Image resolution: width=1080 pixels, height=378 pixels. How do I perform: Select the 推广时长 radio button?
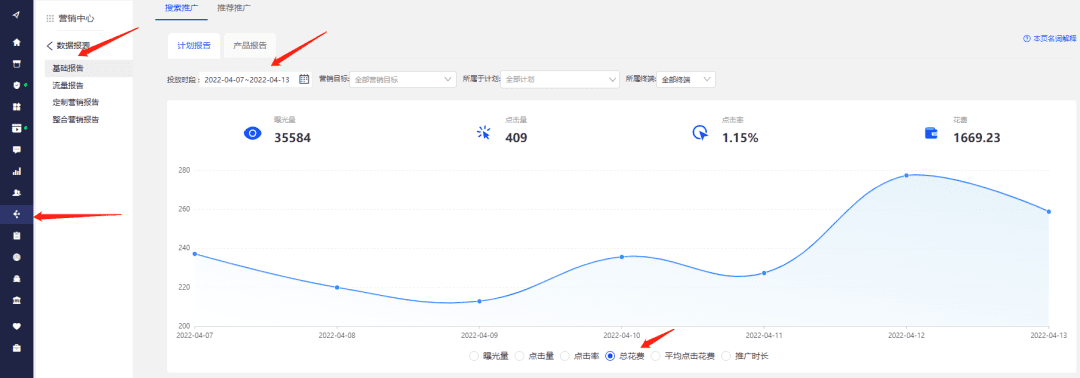tap(725, 356)
